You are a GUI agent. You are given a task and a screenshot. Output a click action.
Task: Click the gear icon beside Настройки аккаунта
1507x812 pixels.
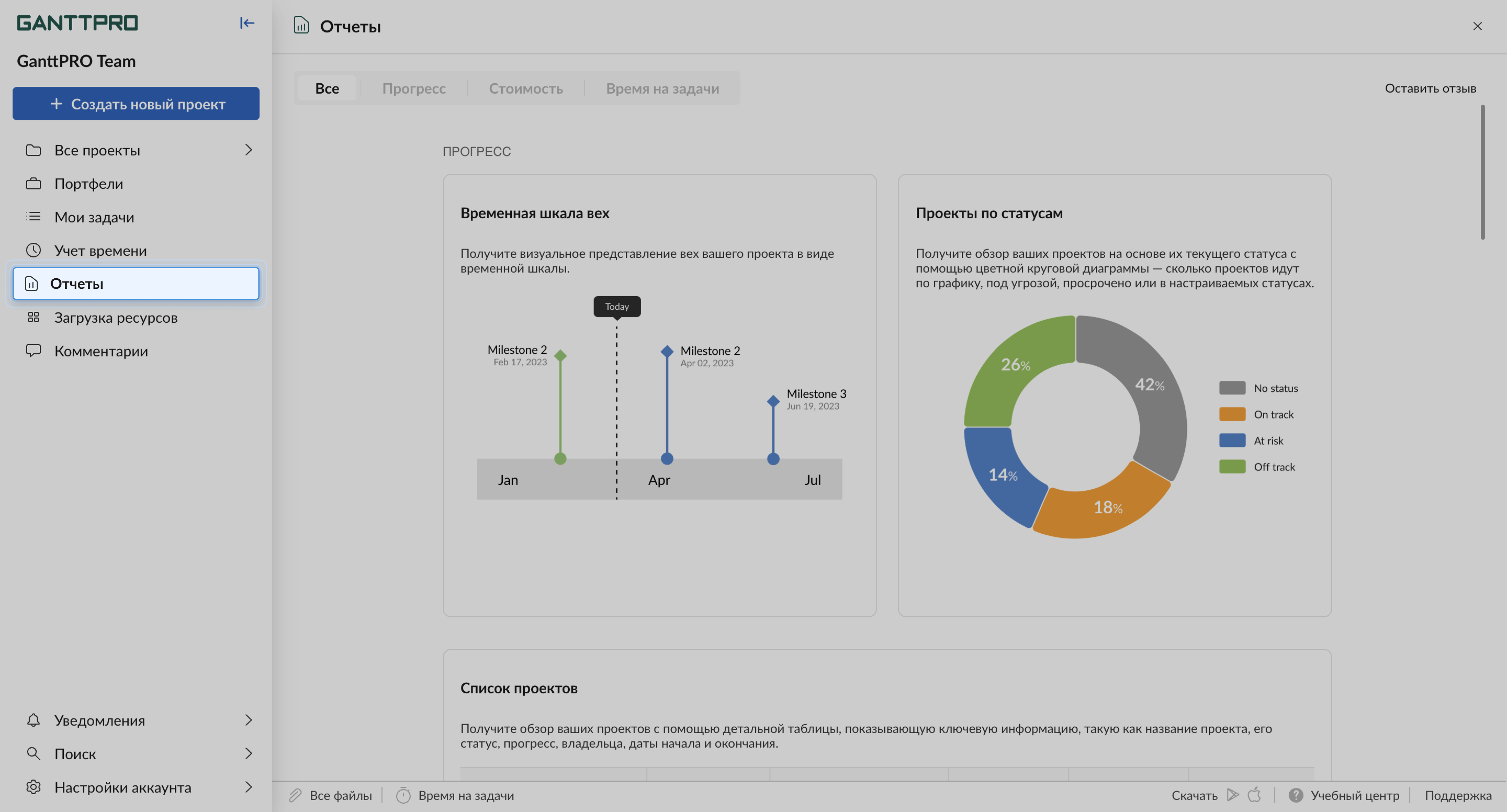[33, 787]
